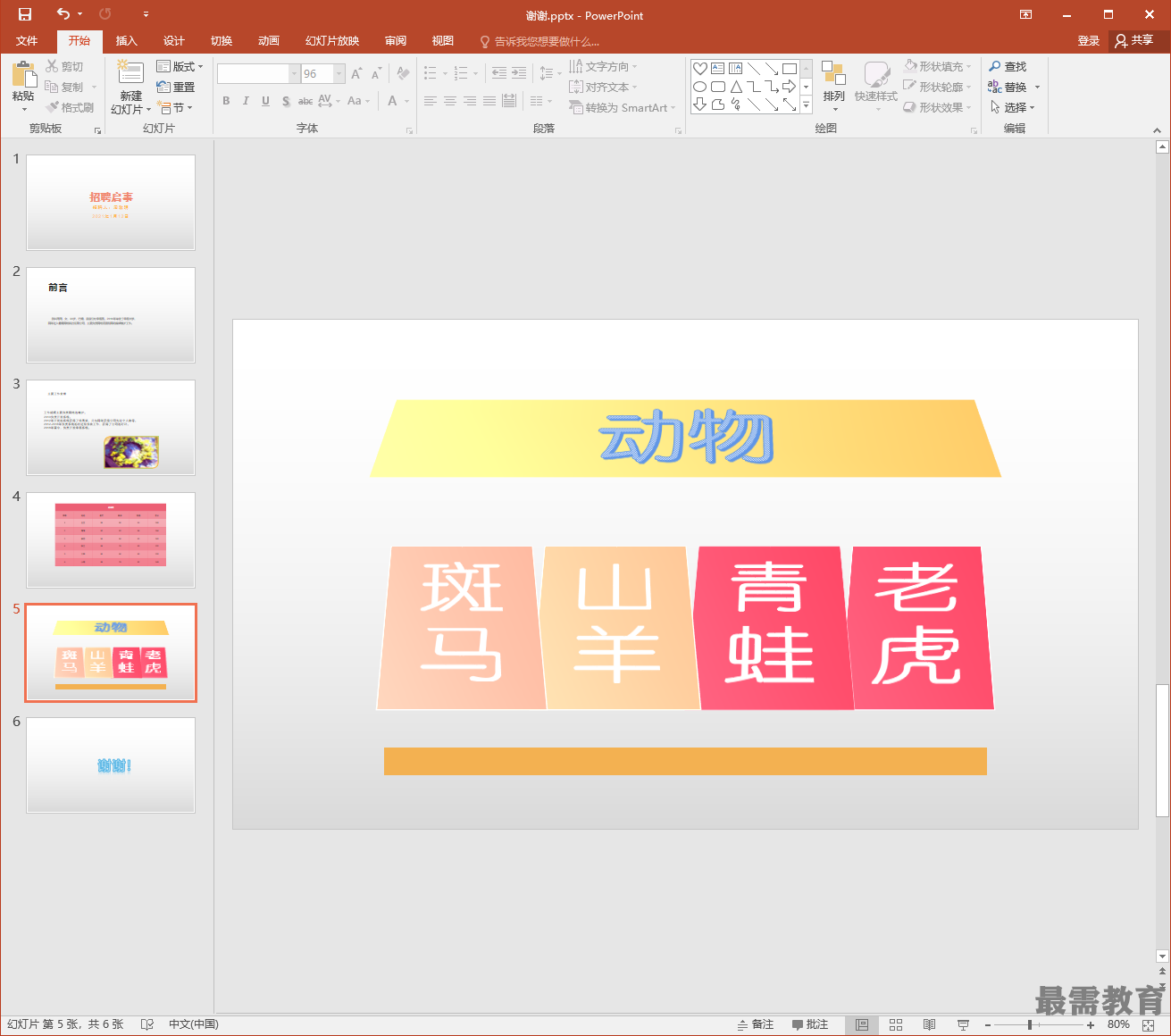Toggle Bold formatting
1171x1036 pixels.
point(226,101)
